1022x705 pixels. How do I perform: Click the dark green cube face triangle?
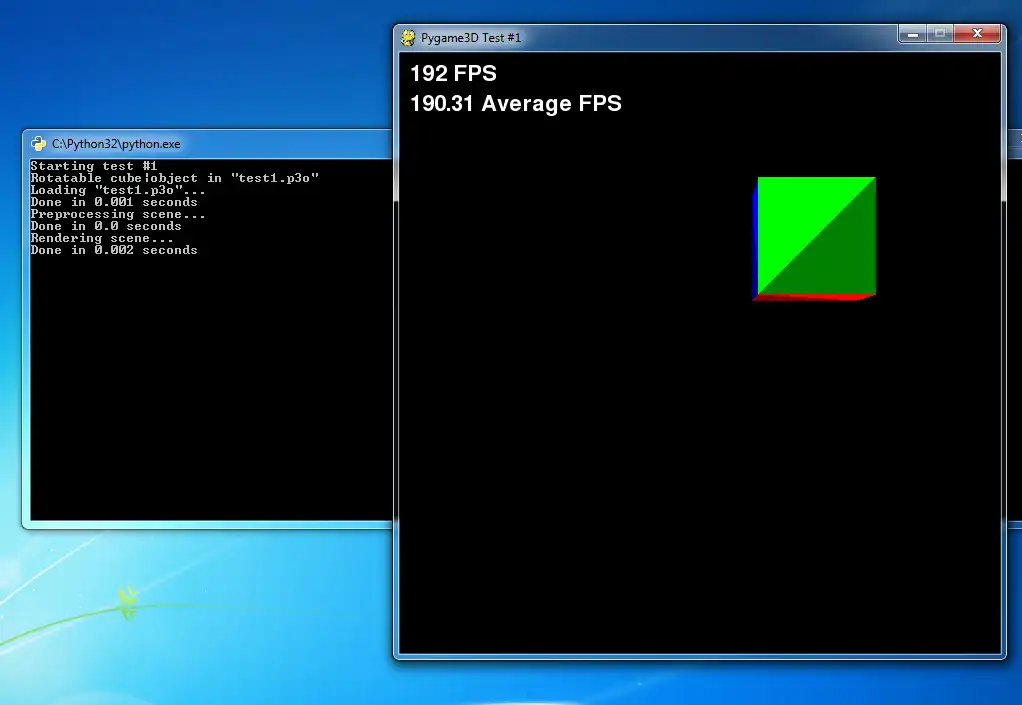coord(838,257)
